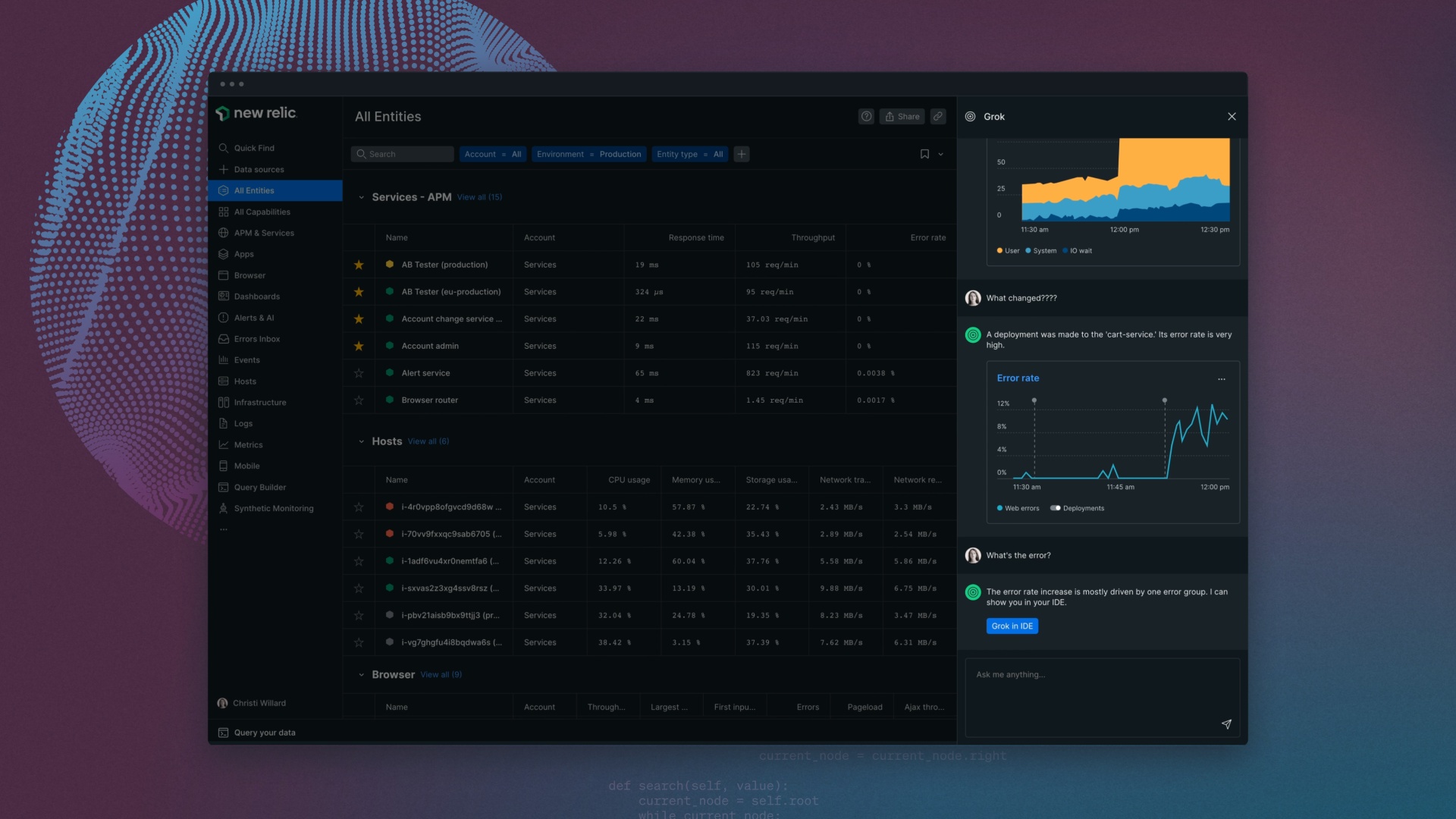The height and width of the screenshot is (819, 1456).
Task: Click the Events chart icon
Action: (223, 360)
